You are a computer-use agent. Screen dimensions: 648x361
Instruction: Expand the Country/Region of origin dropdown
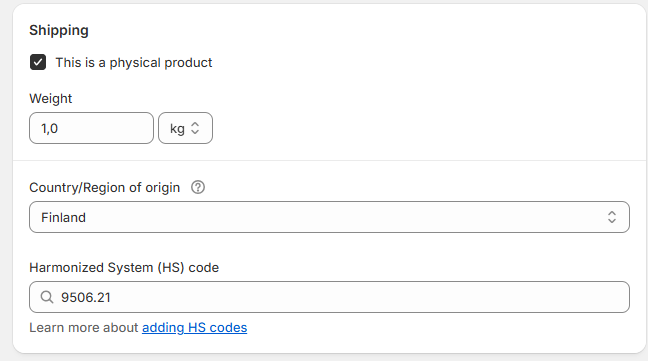[x=329, y=217]
